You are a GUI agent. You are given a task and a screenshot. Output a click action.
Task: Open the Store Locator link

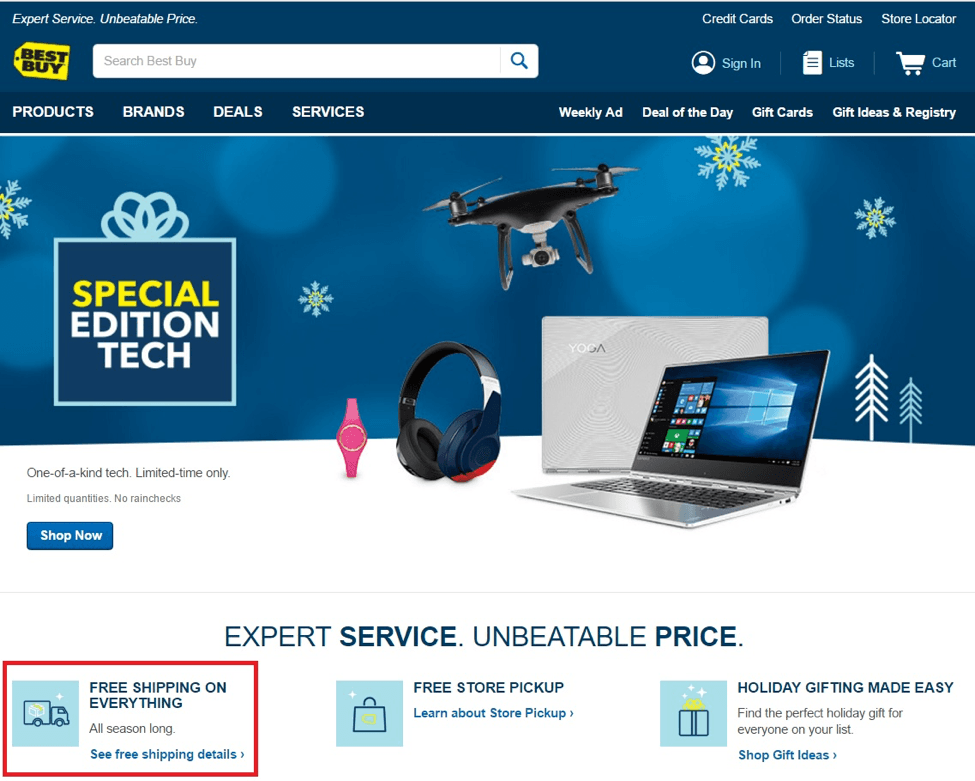918,19
